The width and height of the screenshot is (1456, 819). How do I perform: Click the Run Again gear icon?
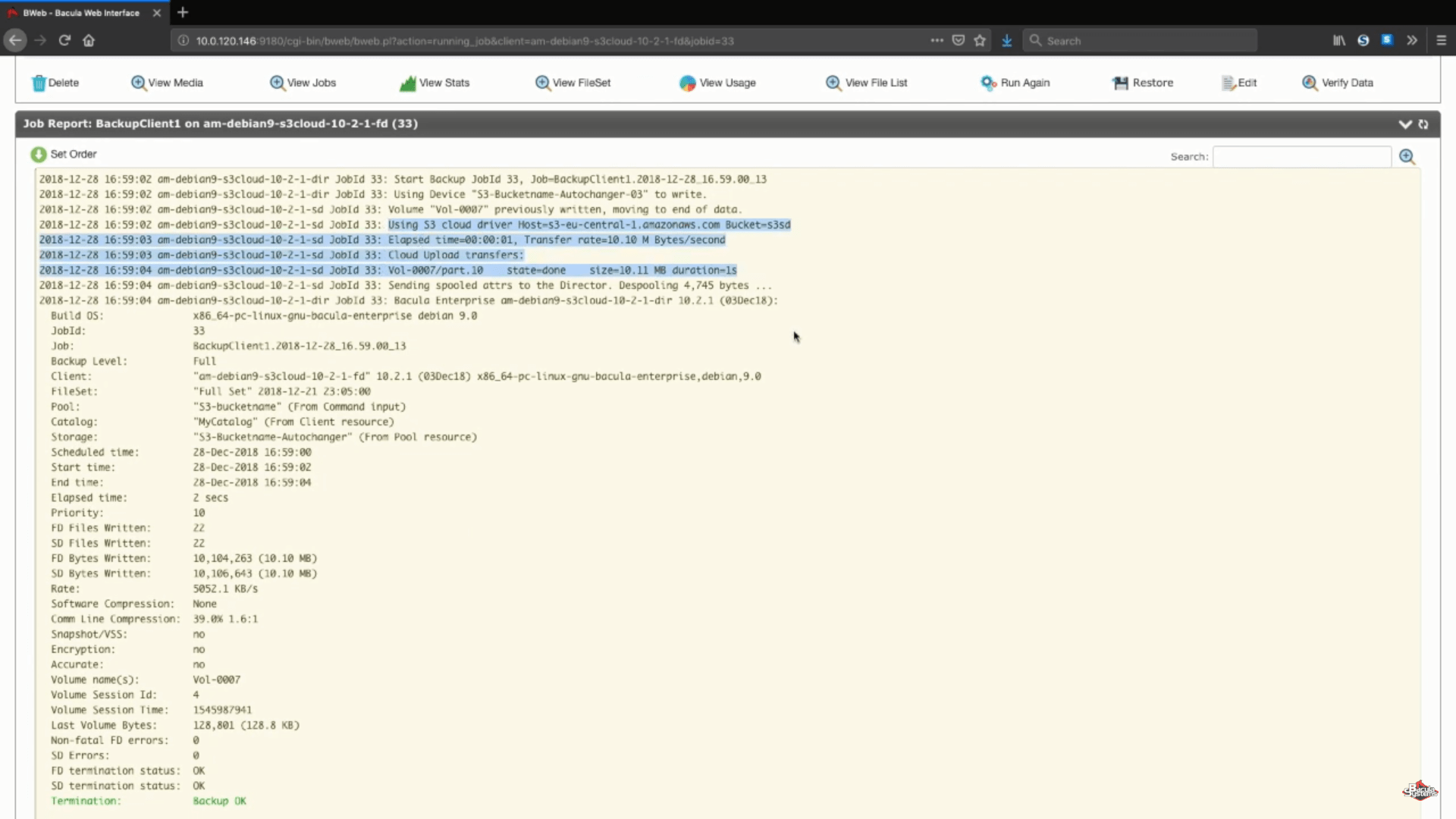(x=988, y=83)
